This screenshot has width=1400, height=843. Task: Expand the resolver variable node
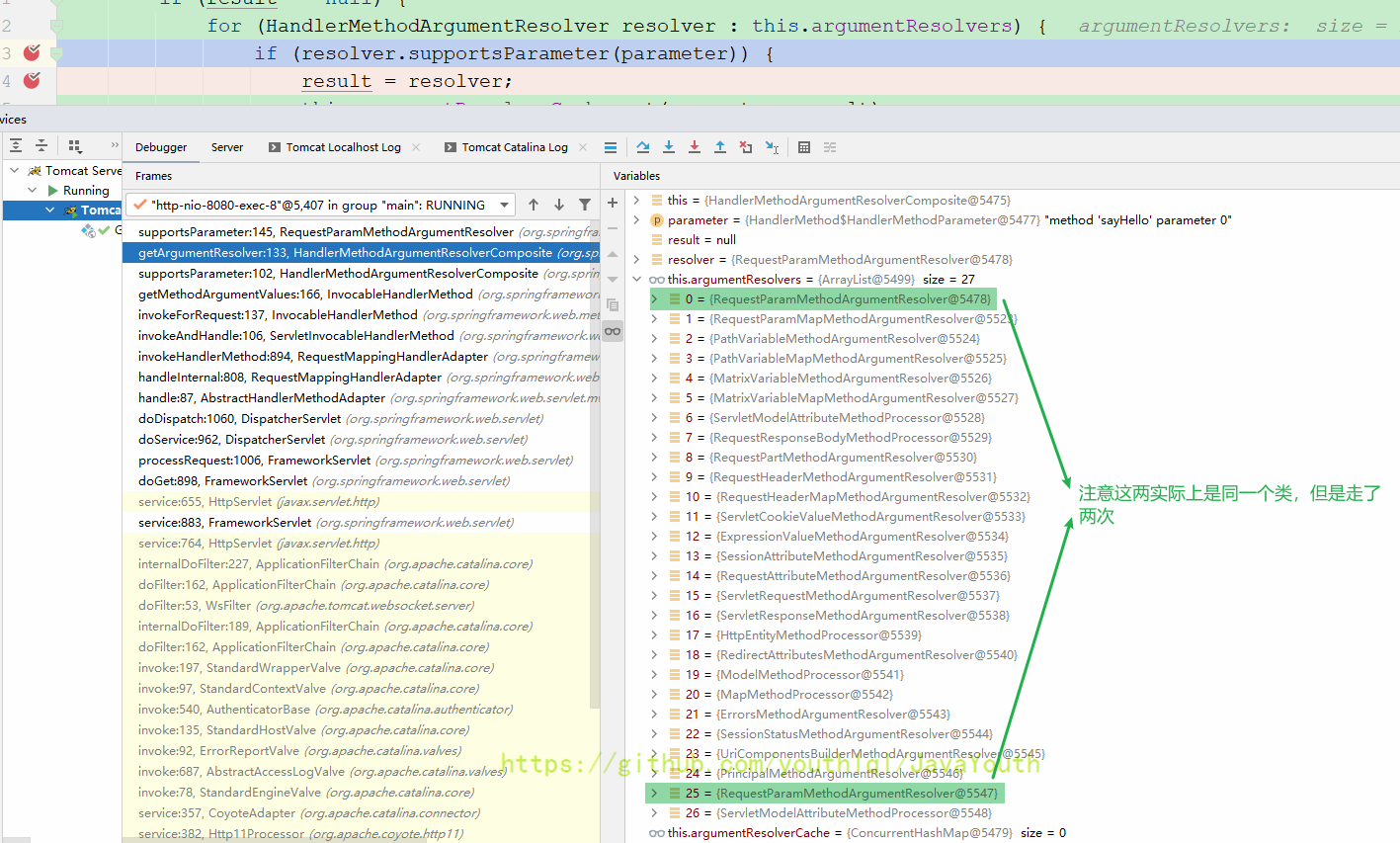(x=637, y=260)
